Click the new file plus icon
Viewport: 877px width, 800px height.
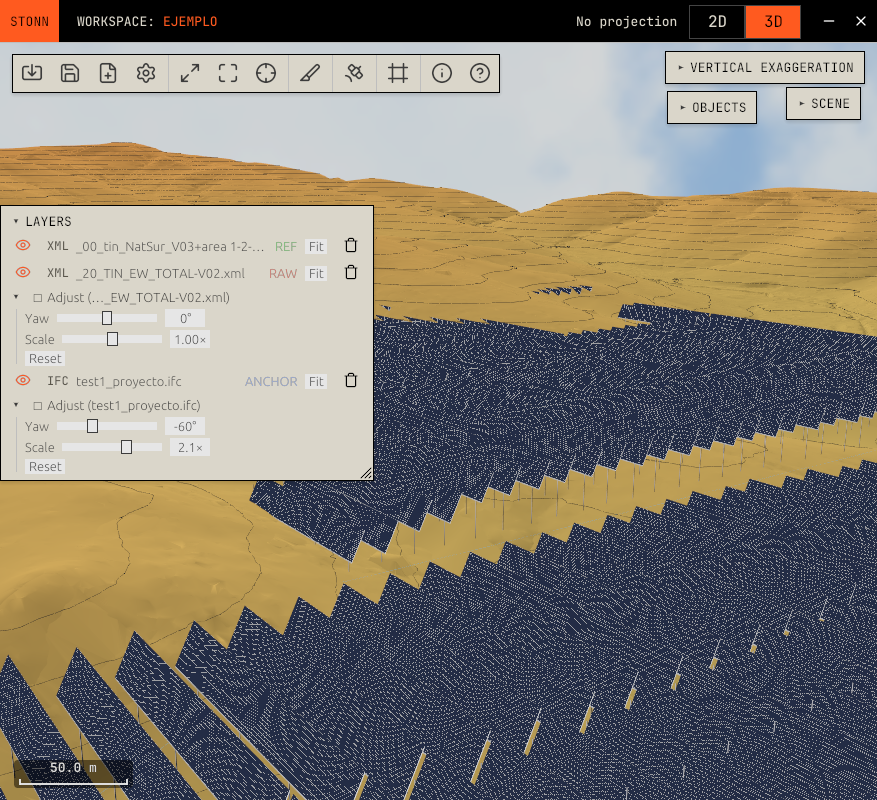pos(108,73)
